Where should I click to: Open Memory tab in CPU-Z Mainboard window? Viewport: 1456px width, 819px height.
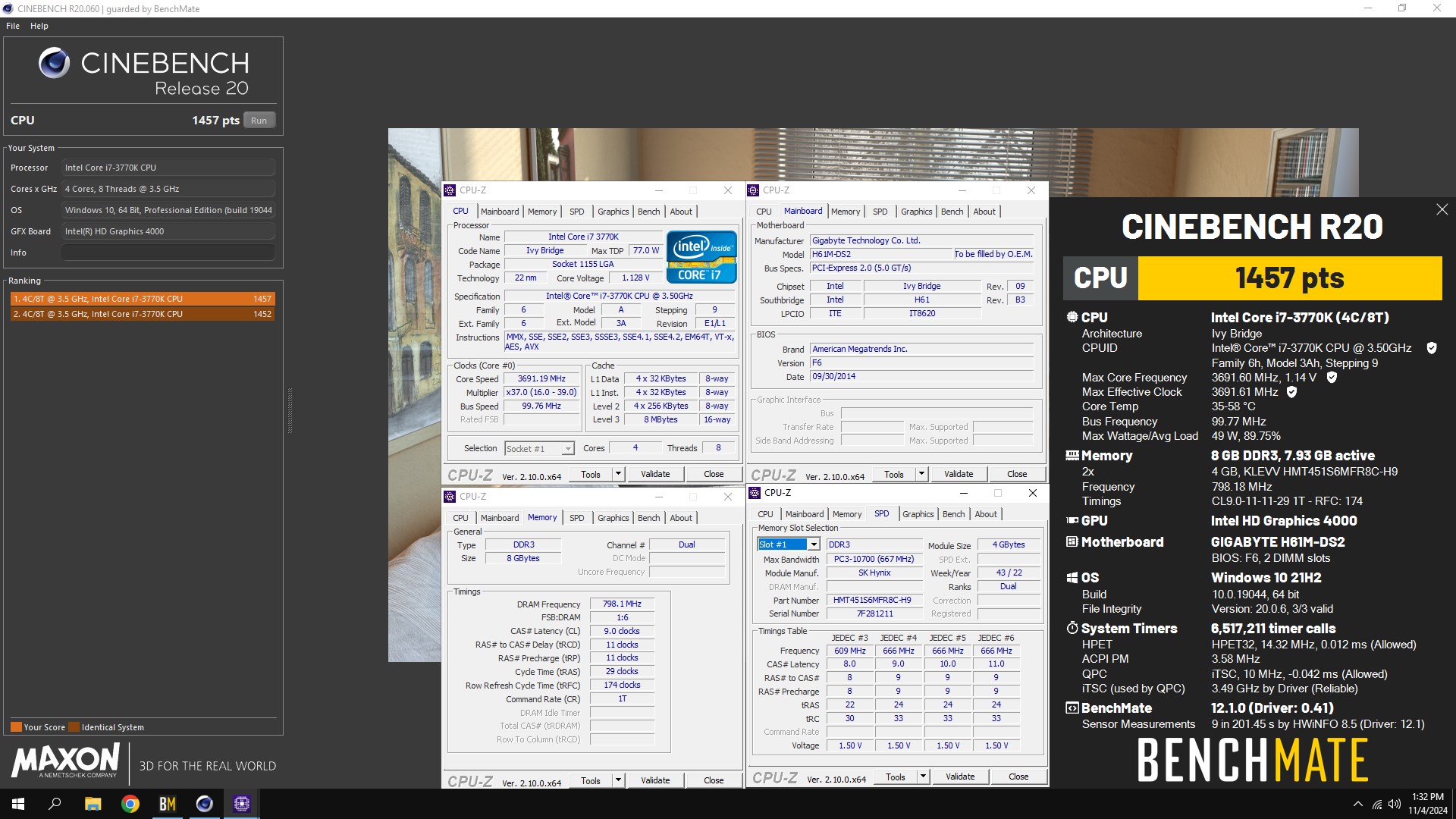846,212
